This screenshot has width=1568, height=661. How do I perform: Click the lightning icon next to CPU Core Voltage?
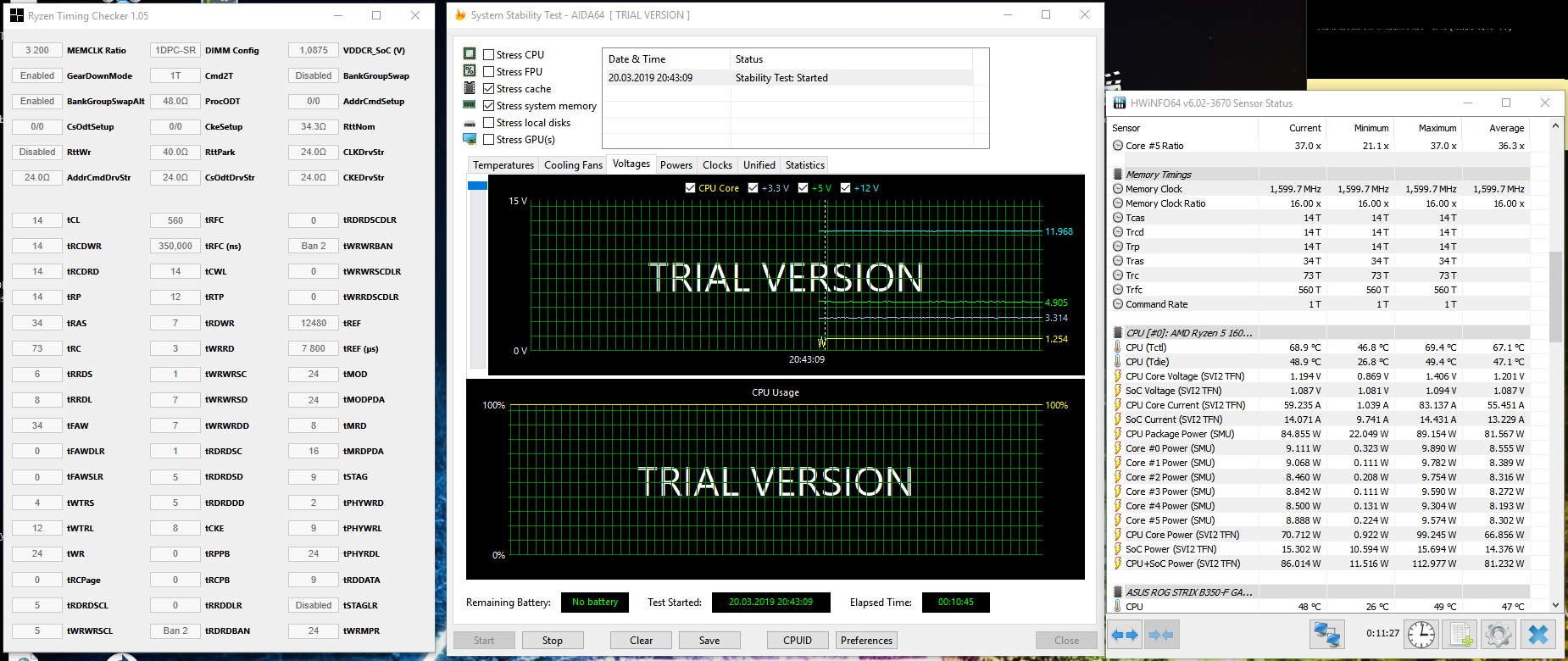pyautogui.click(x=1118, y=376)
